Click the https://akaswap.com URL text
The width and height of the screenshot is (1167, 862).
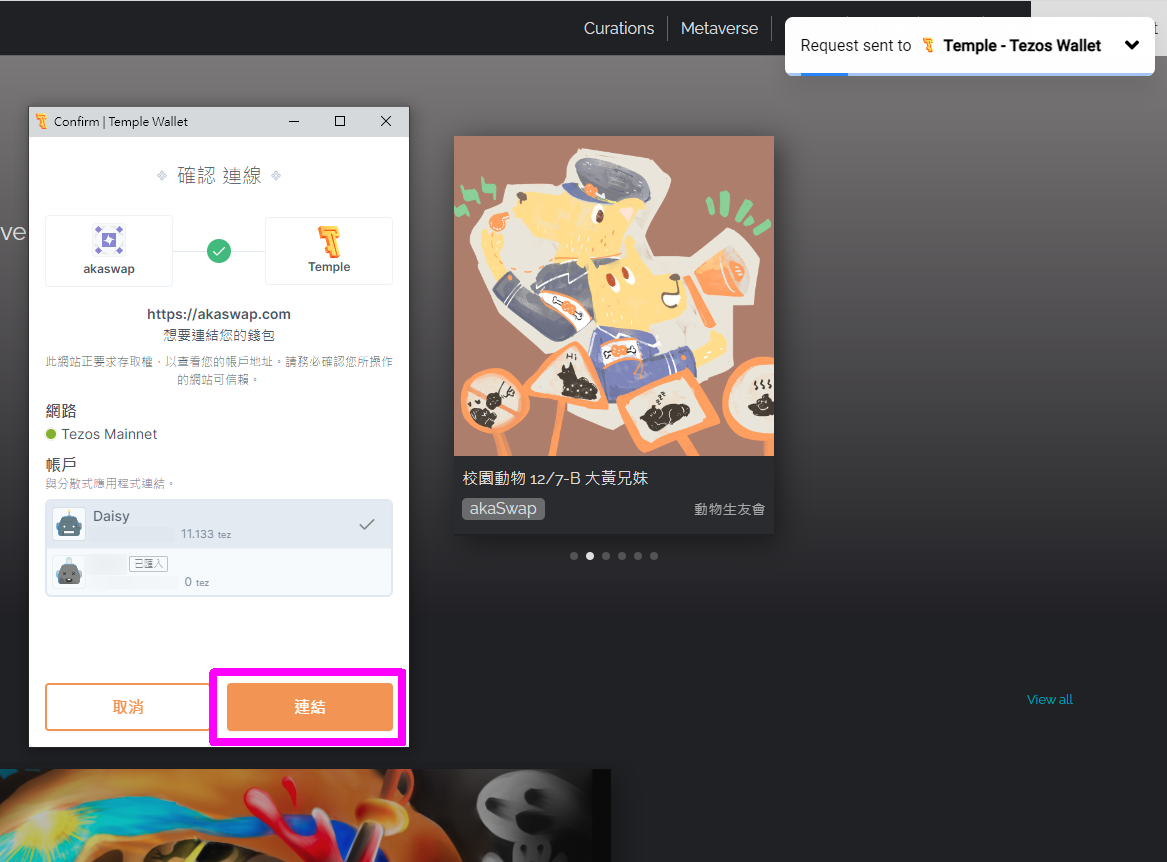(219, 314)
